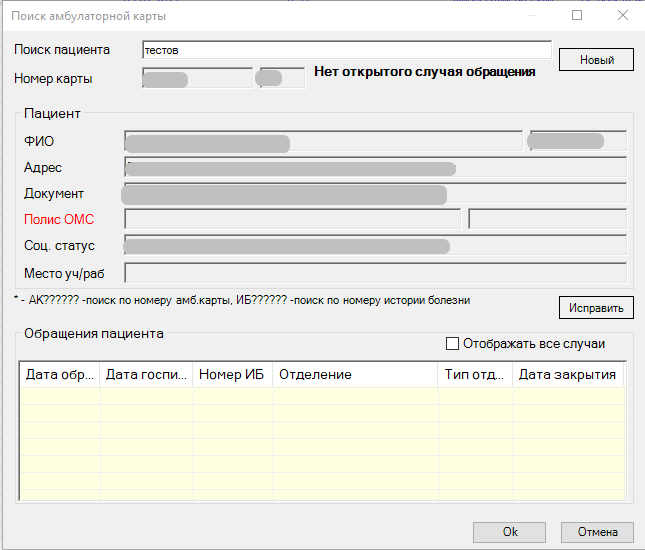The image size is (645, 550).
Task: Click the second 'Полис ОМС' field
Action: tap(547, 219)
